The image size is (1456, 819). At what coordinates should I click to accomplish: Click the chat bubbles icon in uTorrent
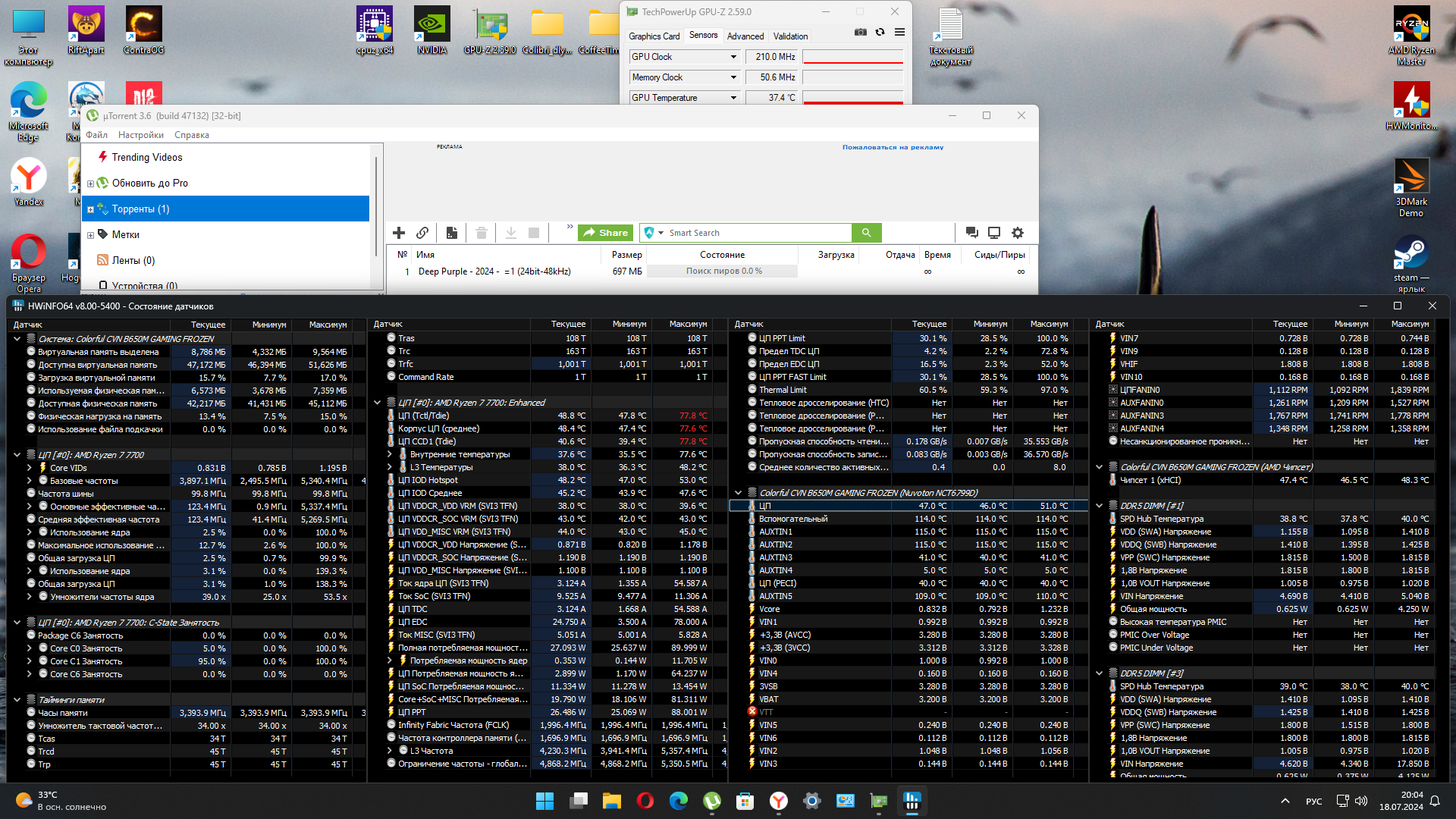[x=971, y=233]
